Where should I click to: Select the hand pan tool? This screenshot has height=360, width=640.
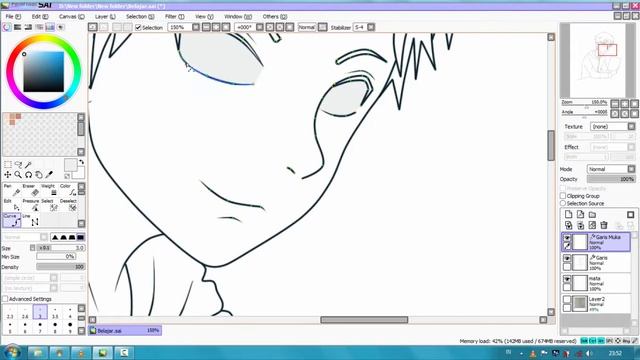(x=39, y=175)
